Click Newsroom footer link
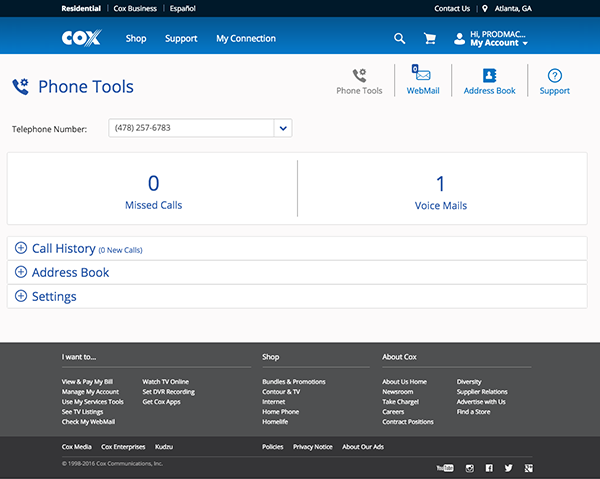The image size is (600, 479). click(398, 392)
